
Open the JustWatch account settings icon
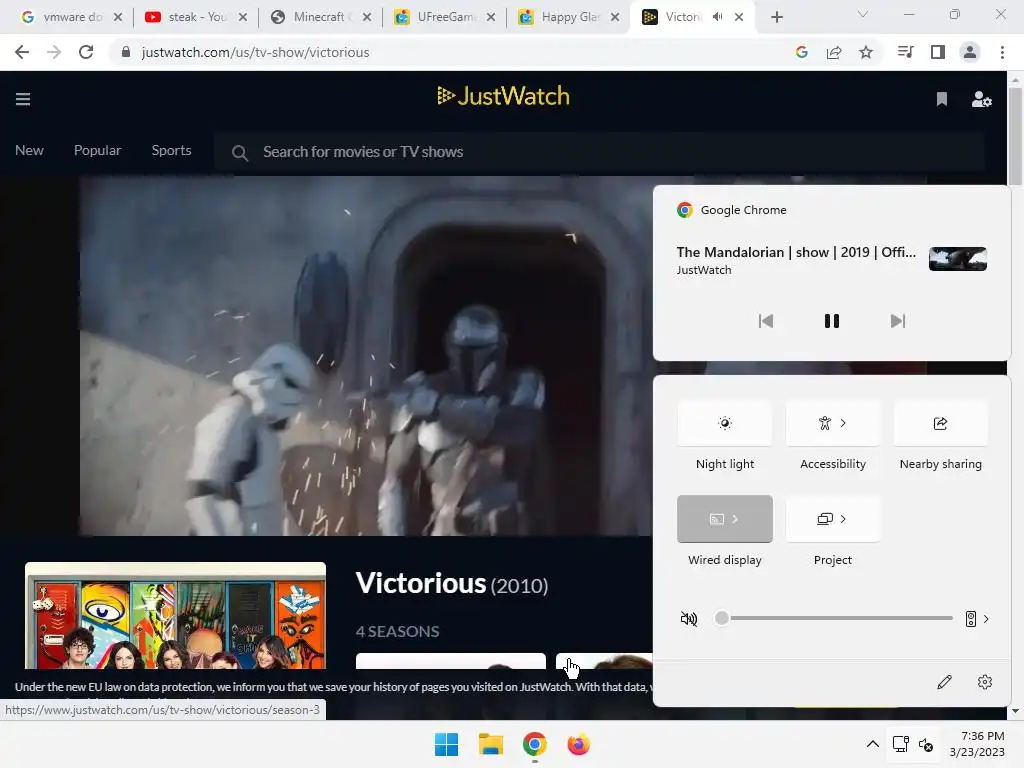coord(981,99)
